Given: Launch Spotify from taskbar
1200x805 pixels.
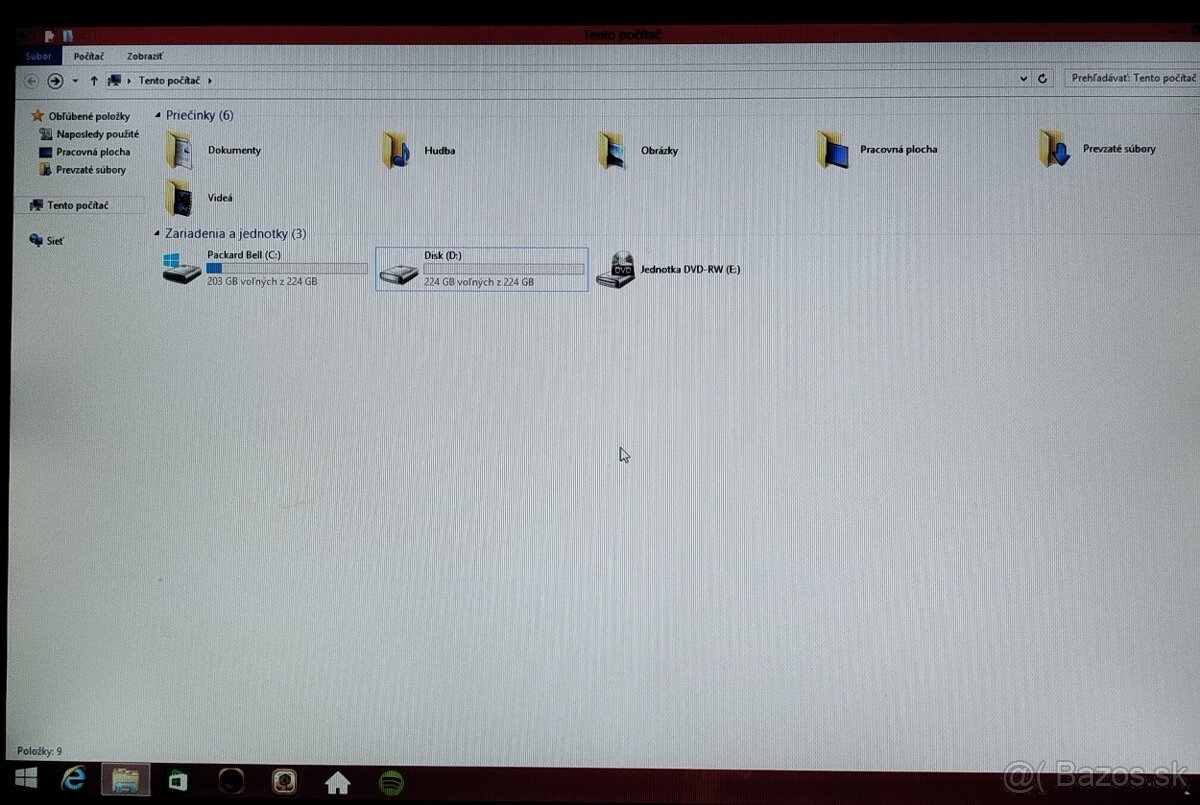Looking at the screenshot, I should point(391,781).
